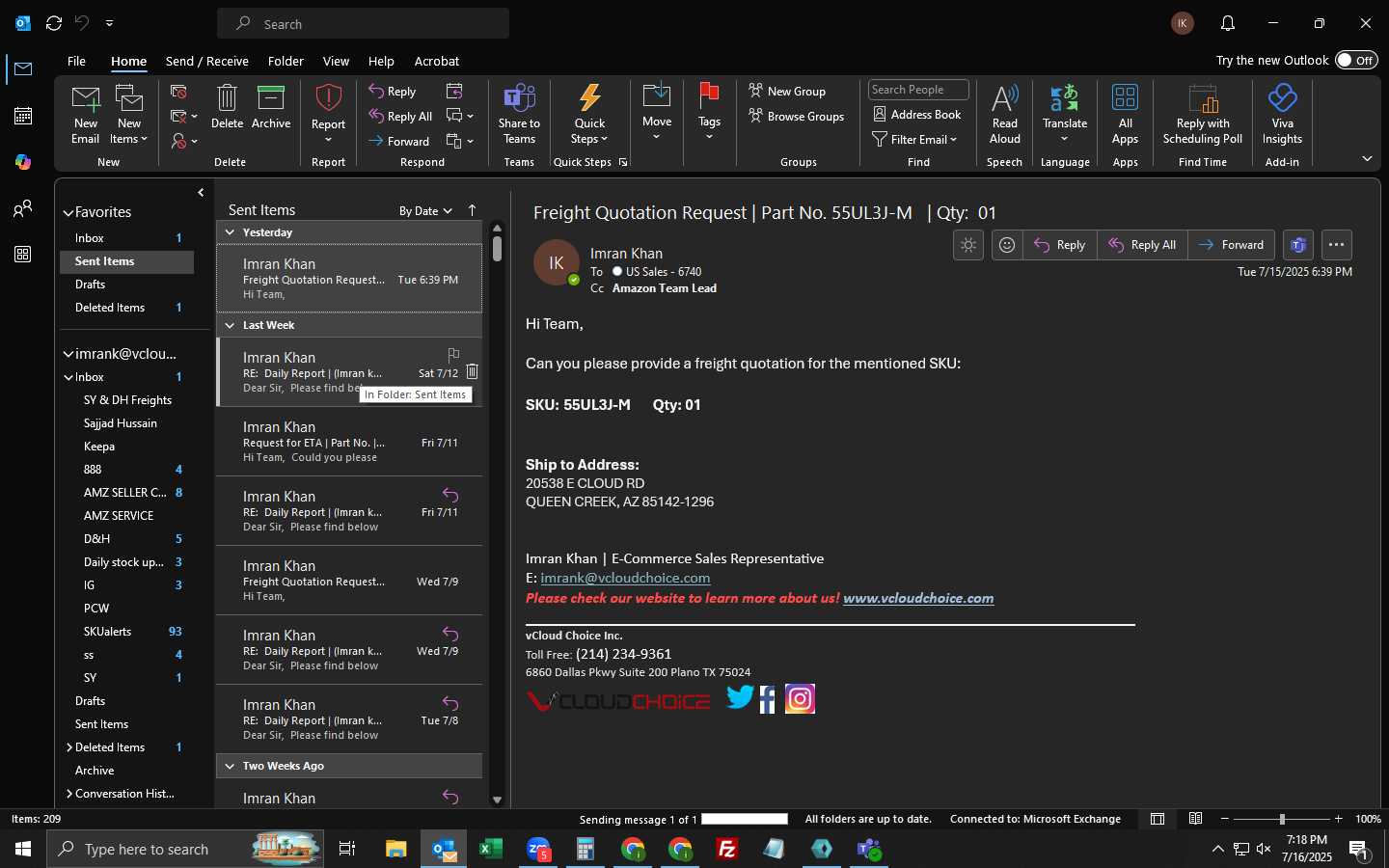Click Reply All in message header
Image resolution: width=1389 pixels, height=868 pixels.
coord(1142,245)
